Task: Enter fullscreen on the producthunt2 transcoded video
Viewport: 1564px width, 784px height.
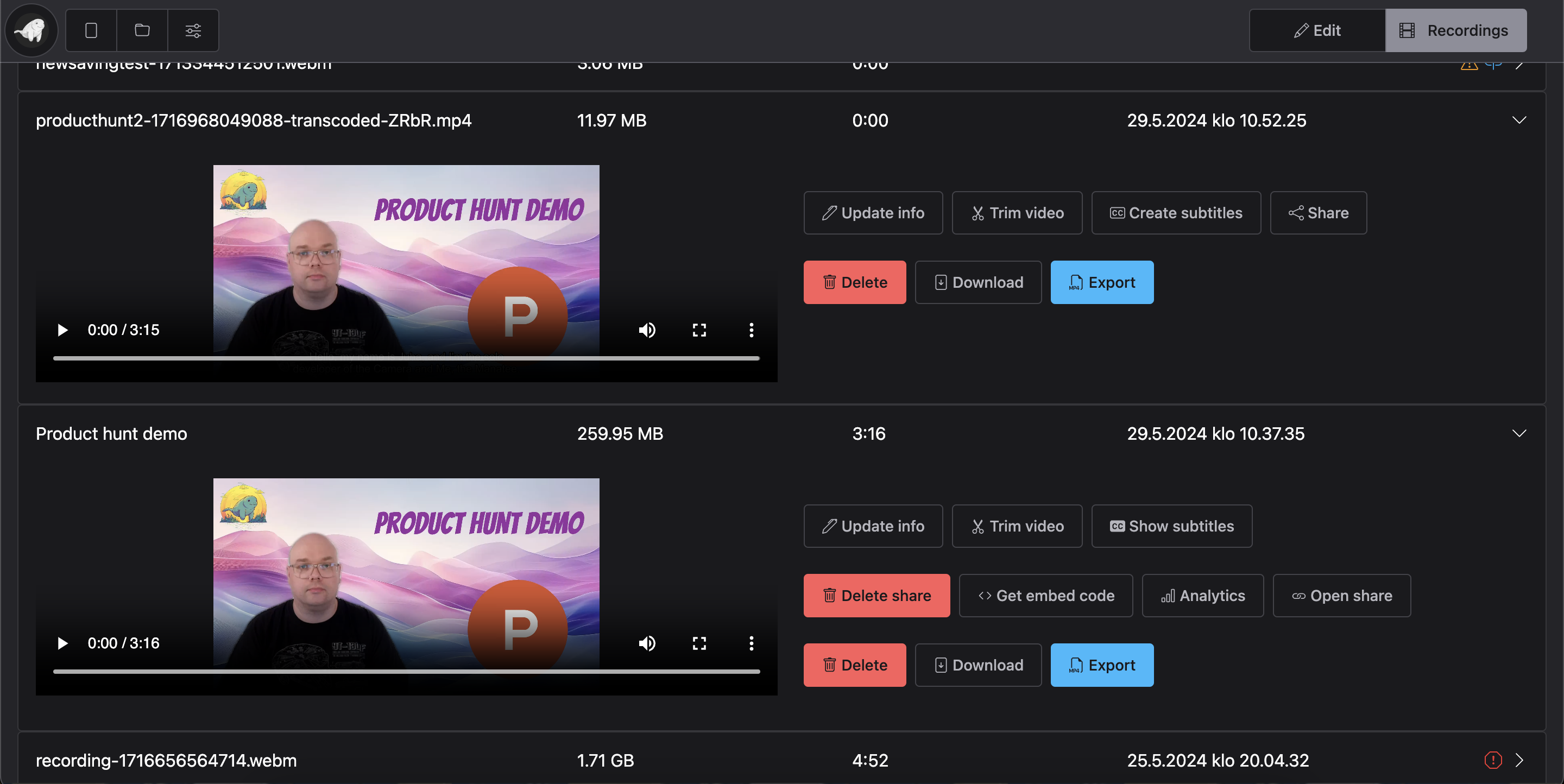Action: (699, 330)
